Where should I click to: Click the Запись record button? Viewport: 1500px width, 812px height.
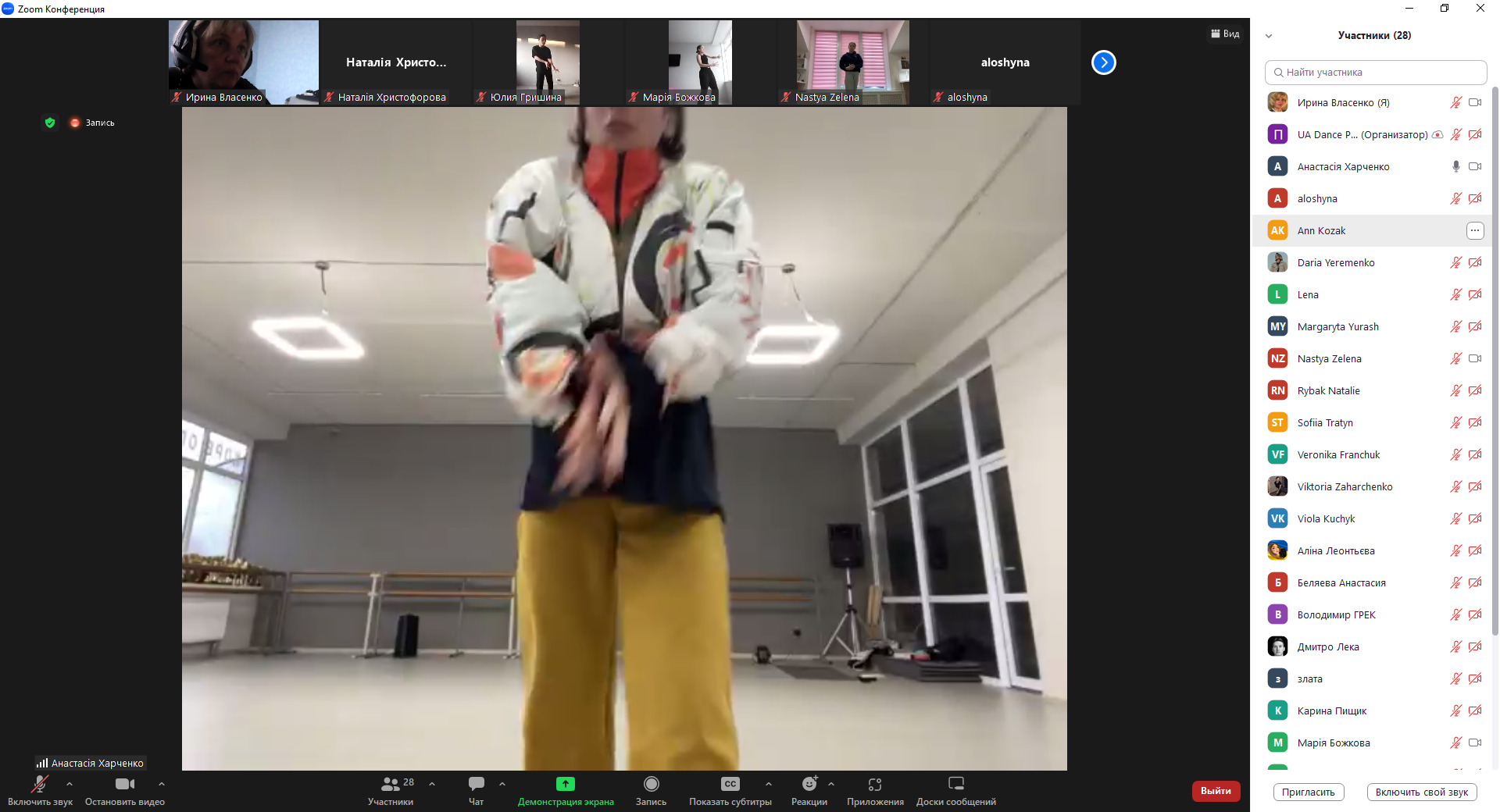[x=651, y=790]
